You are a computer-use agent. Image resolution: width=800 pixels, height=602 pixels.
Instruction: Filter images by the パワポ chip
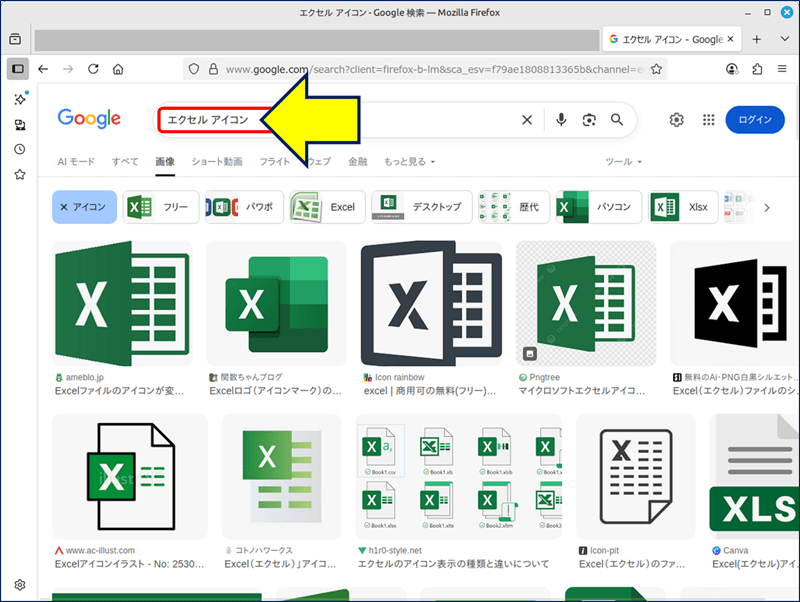point(244,207)
